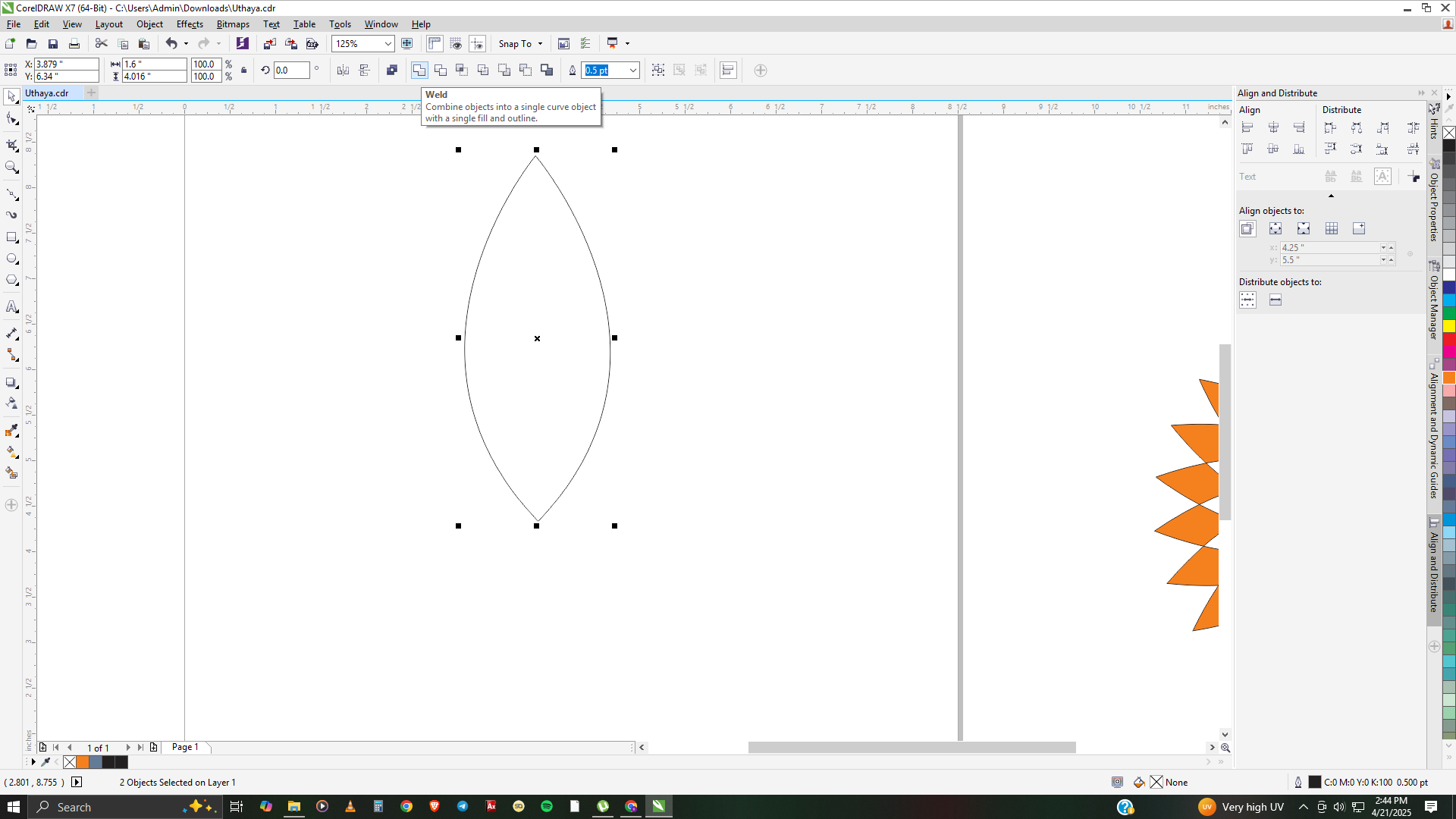Image resolution: width=1456 pixels, height=819 pixels.
Task: Click the rotation angle field
Action: (291, 71)
